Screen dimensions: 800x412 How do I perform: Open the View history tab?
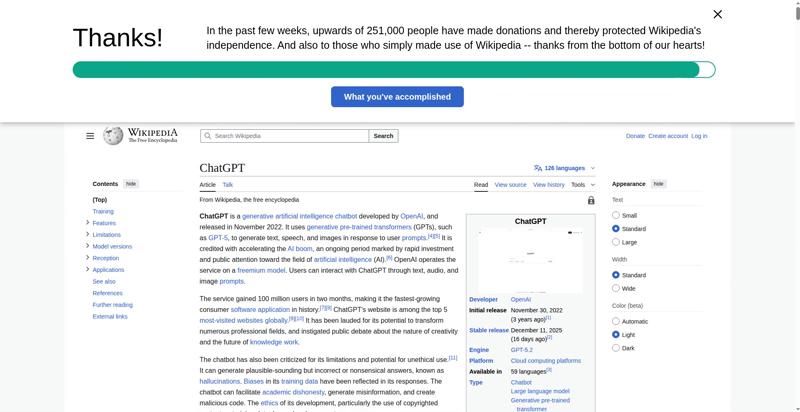click(548, 185)
